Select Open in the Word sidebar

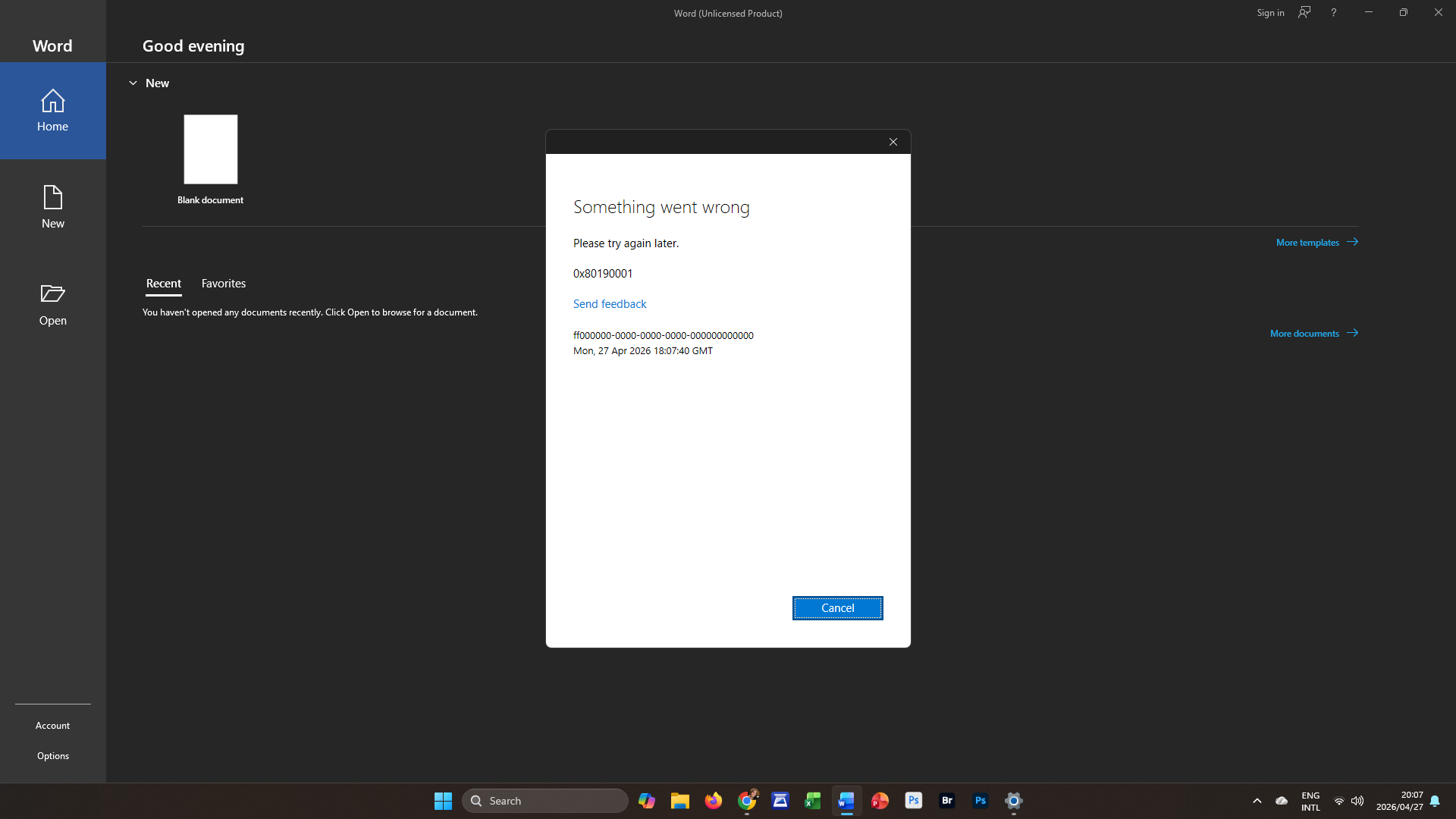(x=53, y=304)
